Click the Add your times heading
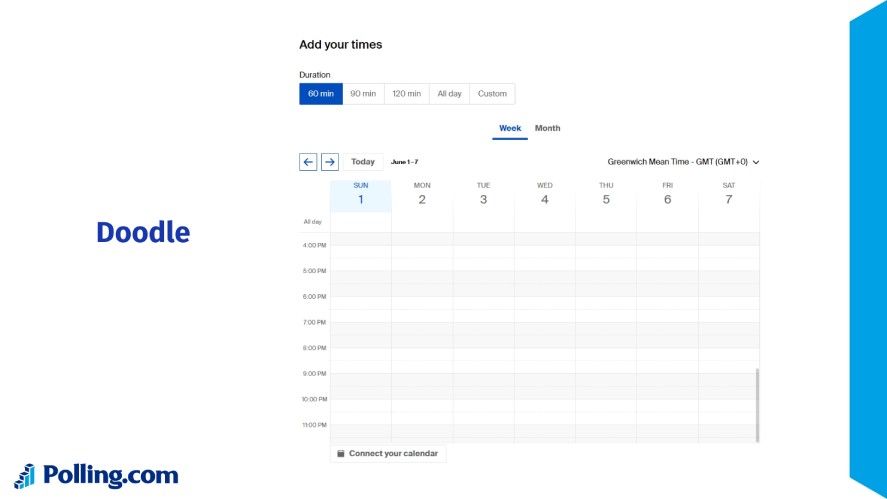This screenshot has height=499, width=887. coord(341,45)
